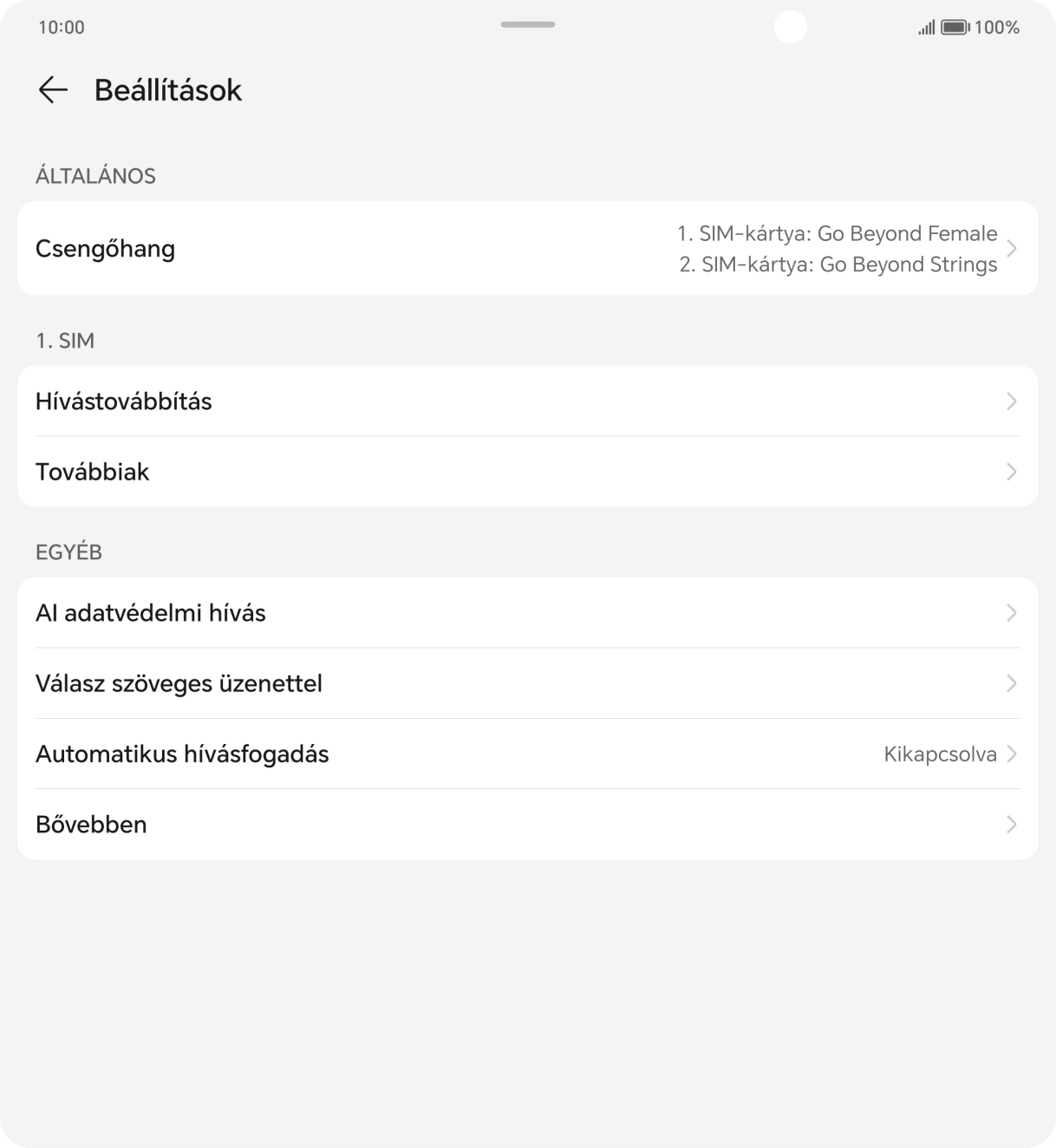The height and width of the screenshot is (1148, 1056).
Task: Click chevron next to Csengőhang
Action: pyautogui.click(x=1012, y=249)
